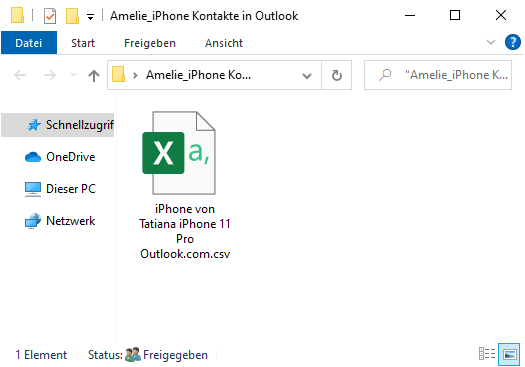This screenshot has width=525, height=367.
Task: Select Schnellzugriff in navigation pane
Action: 58,125
